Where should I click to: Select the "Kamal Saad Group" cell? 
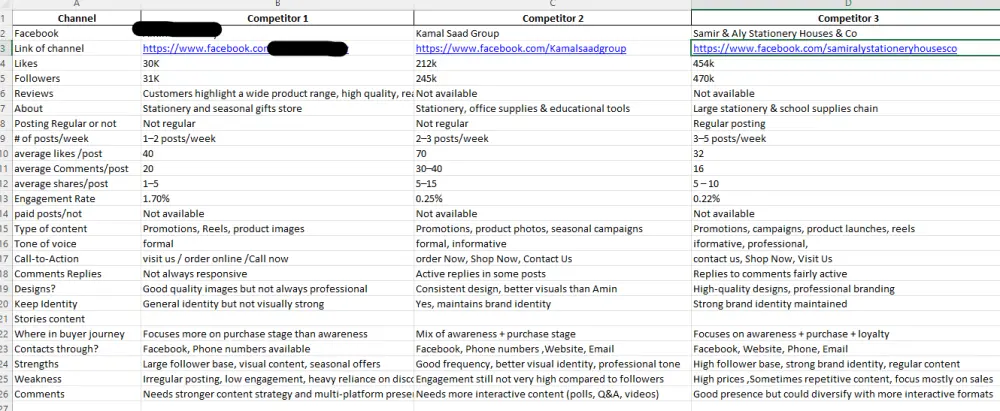[x=457, y=33]
